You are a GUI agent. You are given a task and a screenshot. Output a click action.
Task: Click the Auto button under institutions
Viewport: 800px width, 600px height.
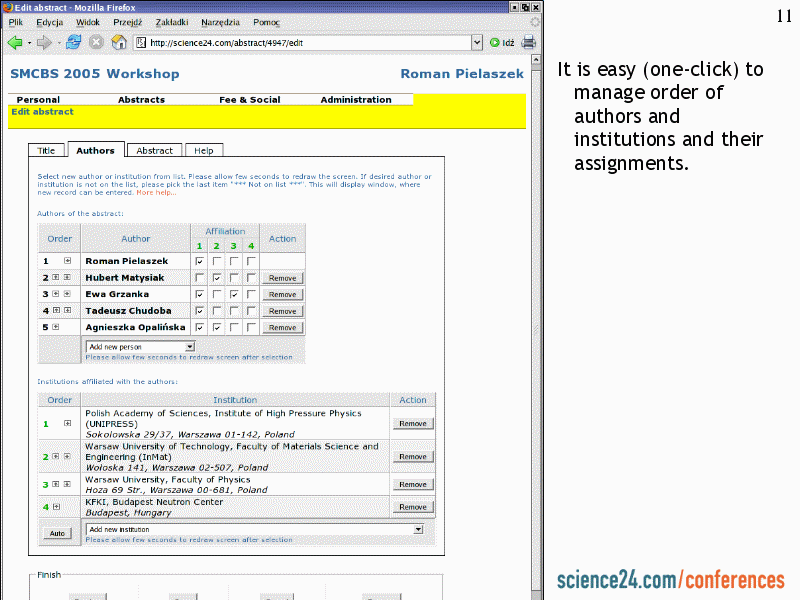pos(57,533)
